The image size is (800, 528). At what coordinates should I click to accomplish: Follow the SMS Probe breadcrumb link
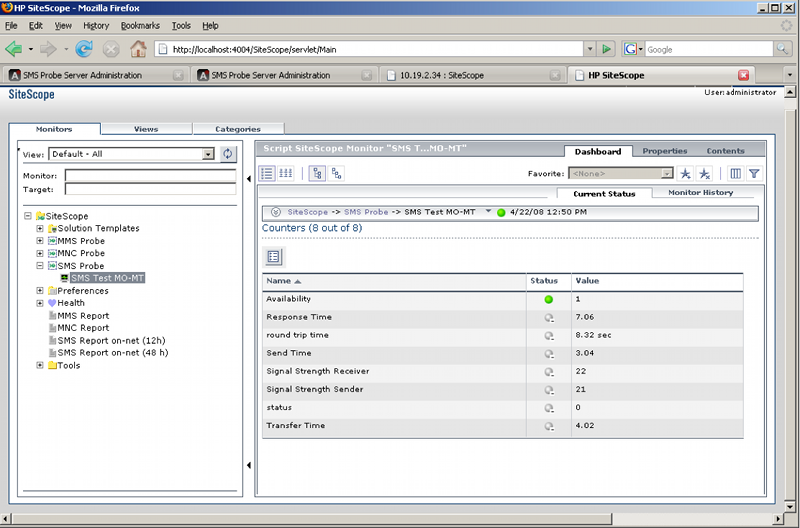click(x=366, y=212)
